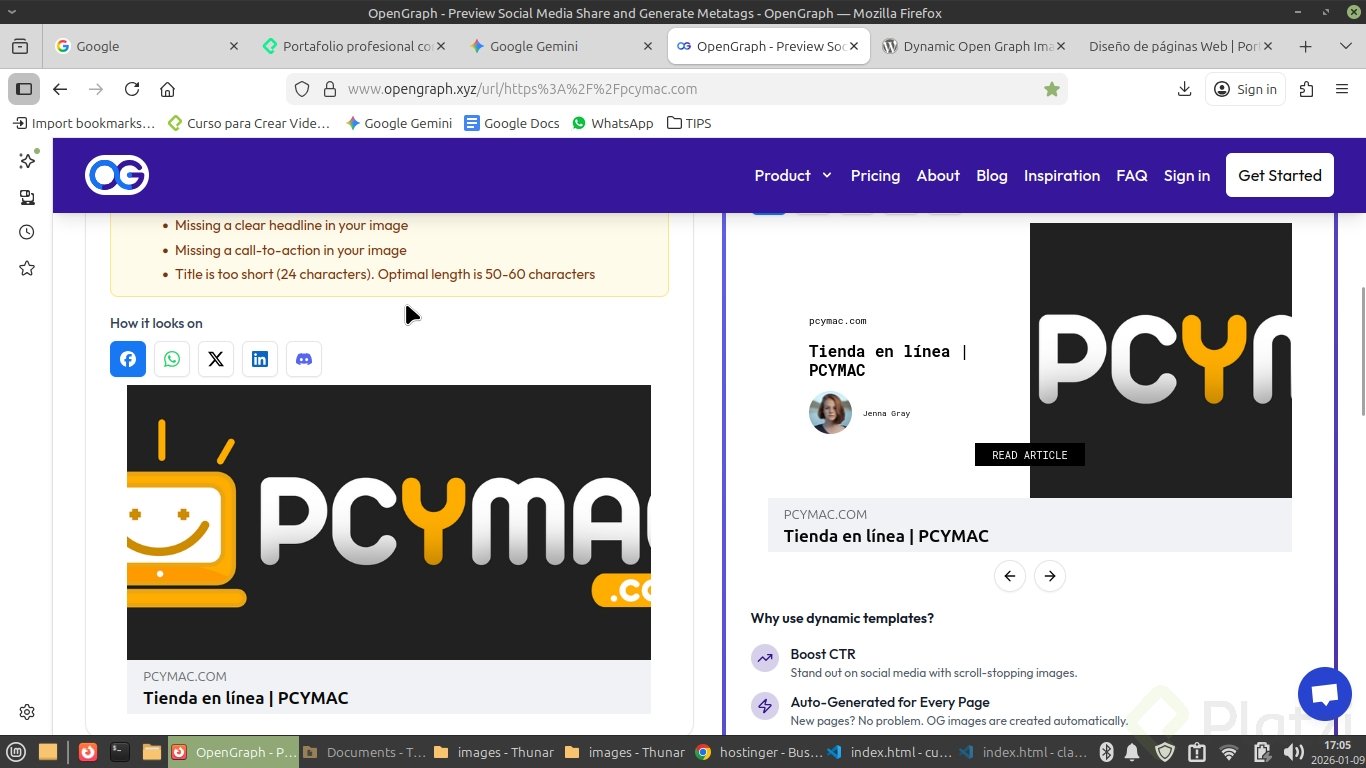
Task: Switch preview to LinkedIn
Action: pos(260,359)
